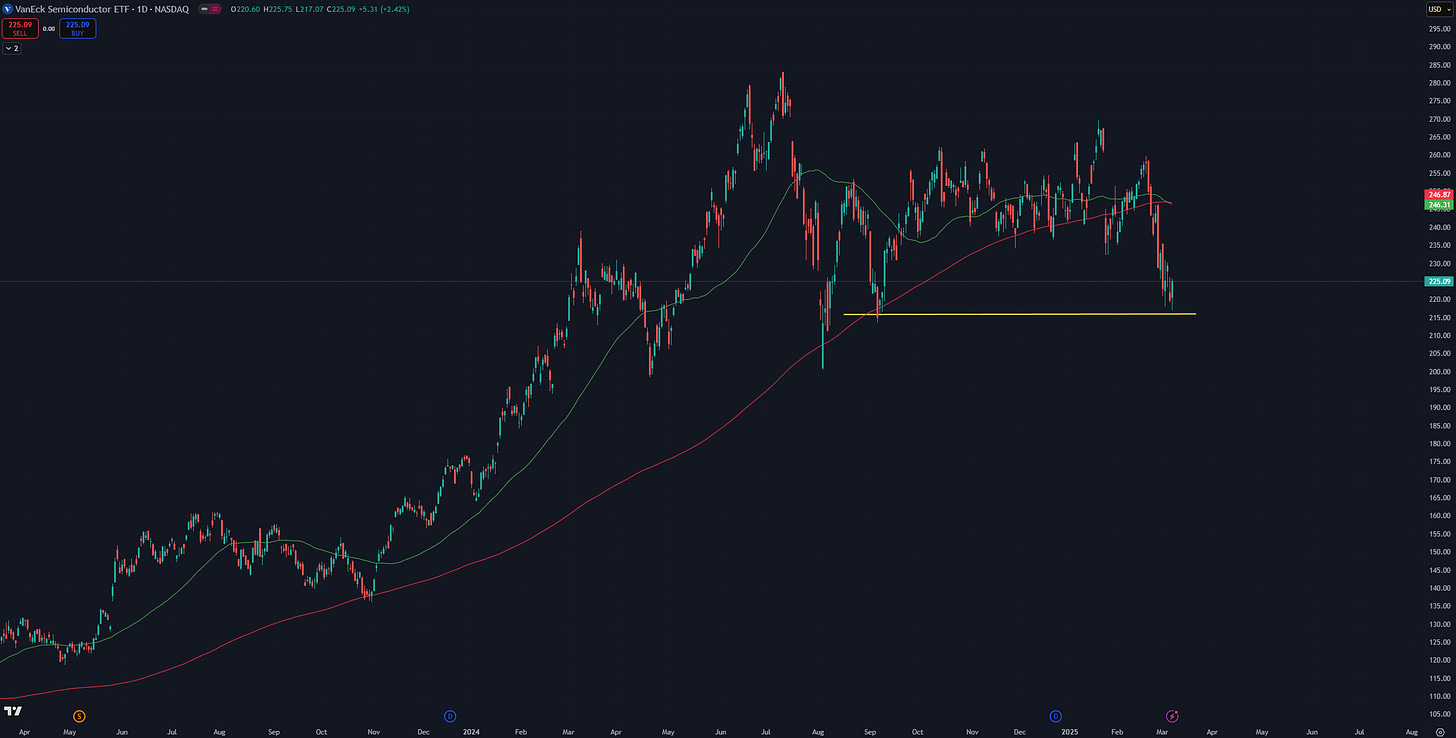Click the 295.00 price axis label
The width and height of the screenshot is (1456, 738).
click(1440, 29)
